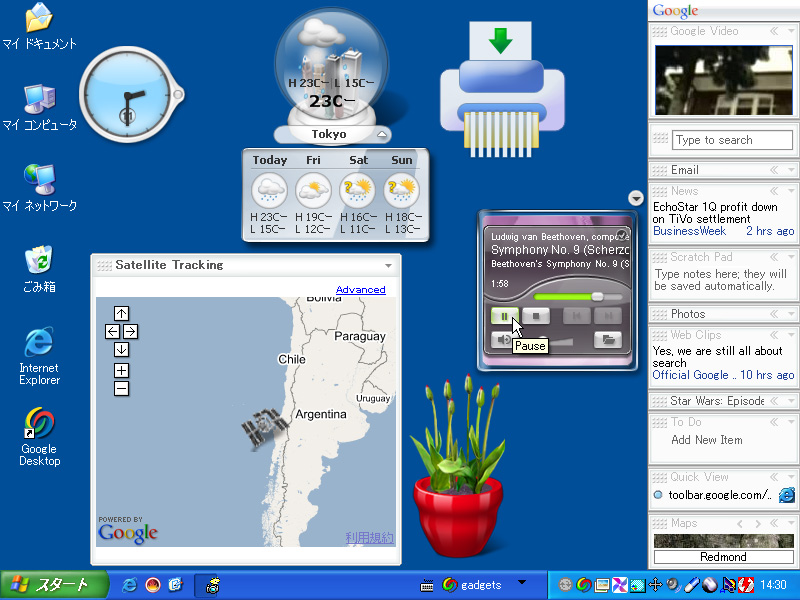Image resolution: width=800 pixels, height=600 pixels.
Task: Open the ごみ箱 recycle bin icon
Action: (x=39, y=269)
